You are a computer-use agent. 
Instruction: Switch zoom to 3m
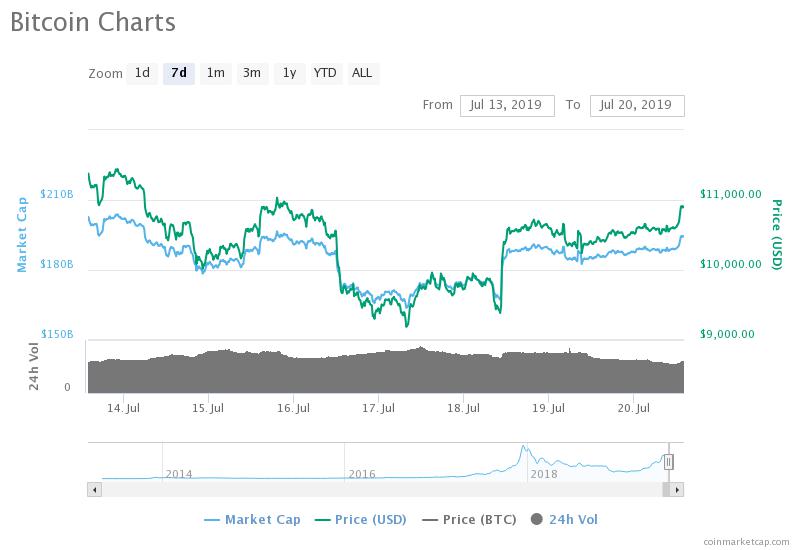[x=252, y=73]
